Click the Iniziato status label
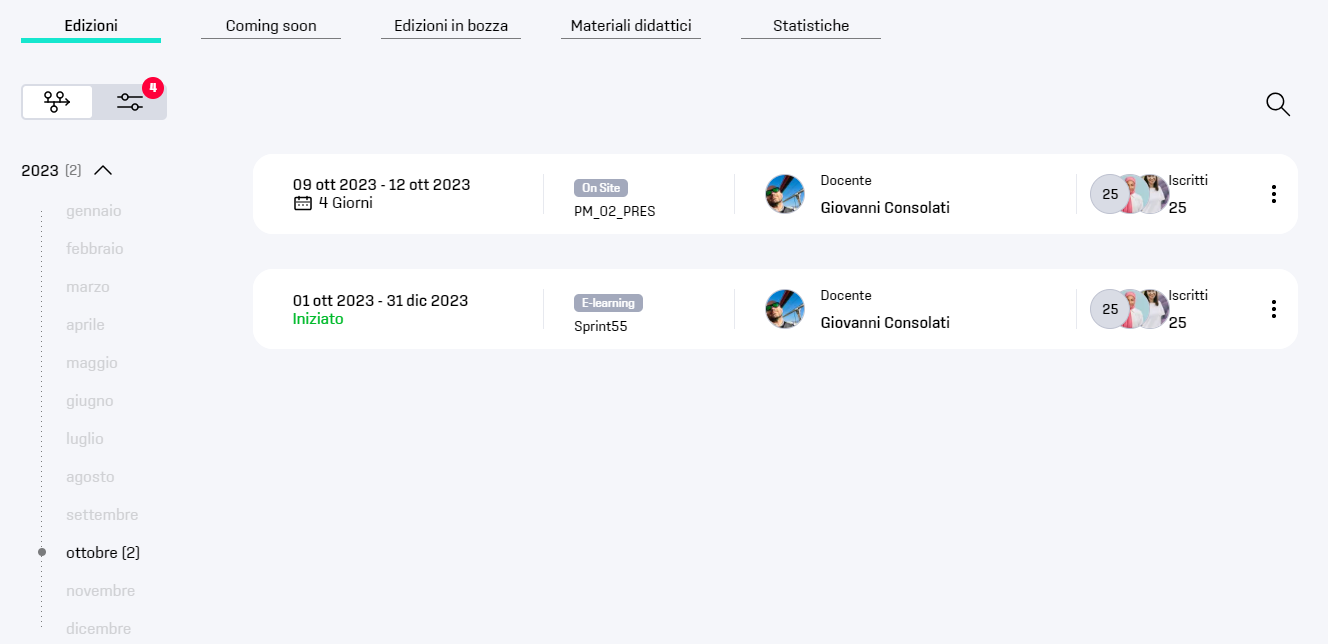The width and height of the screenshot is (1328, 644). (318, 319)
